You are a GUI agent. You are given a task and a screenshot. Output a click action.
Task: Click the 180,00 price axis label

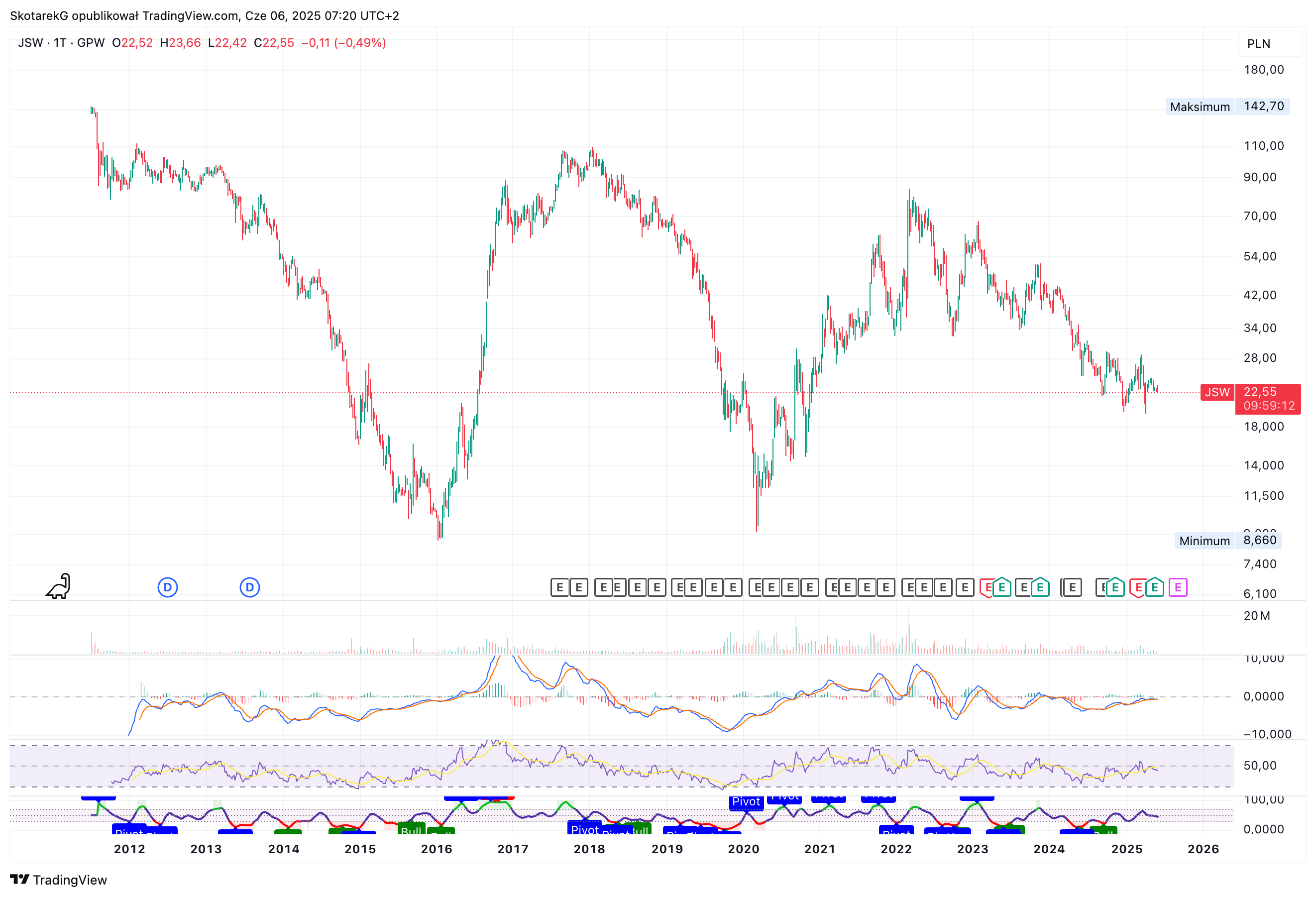1264,70
